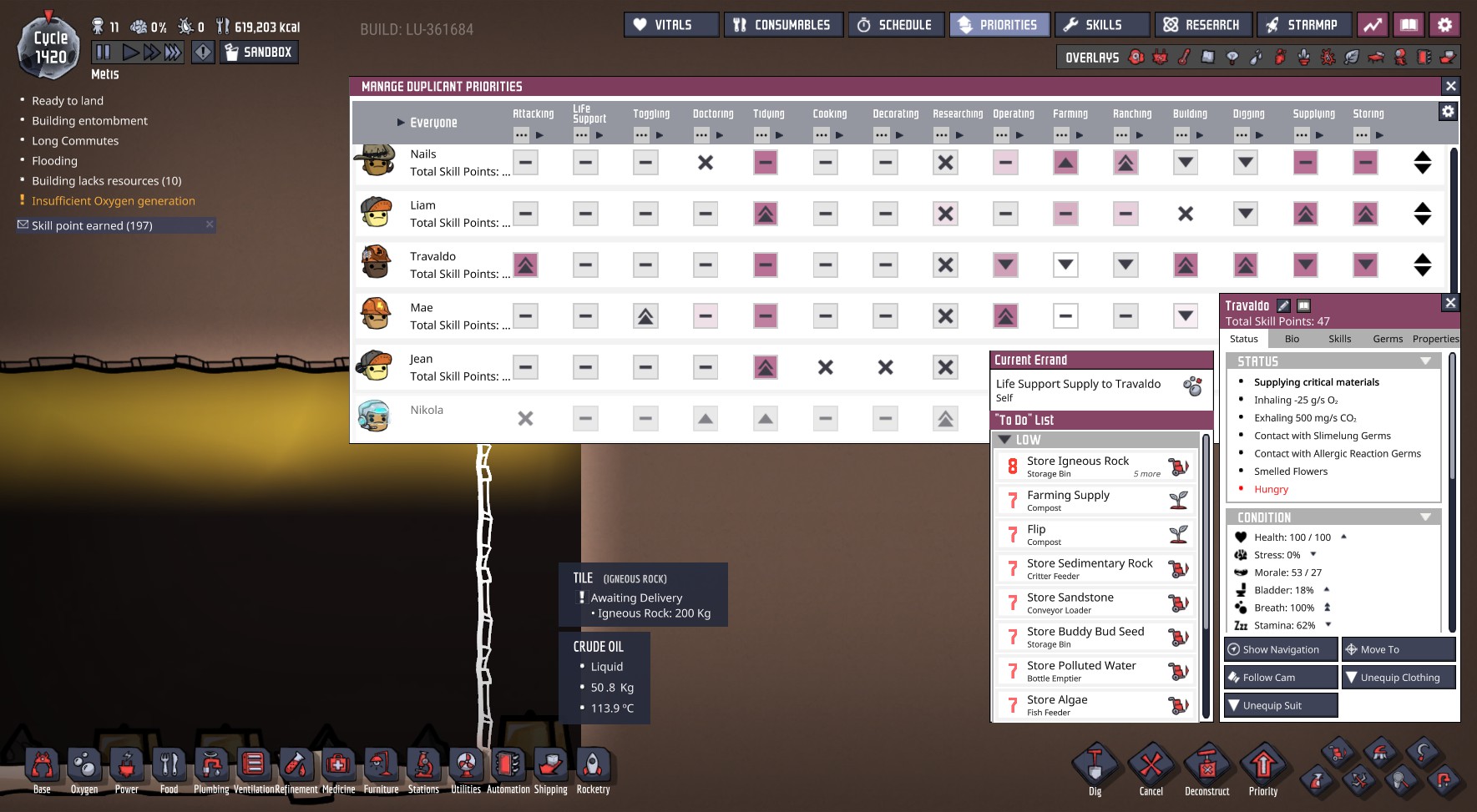Open the Rooms overlay bed icon
Image resolution: width=1477 pixels, height=812 pixels.
tap(1376, 57)
